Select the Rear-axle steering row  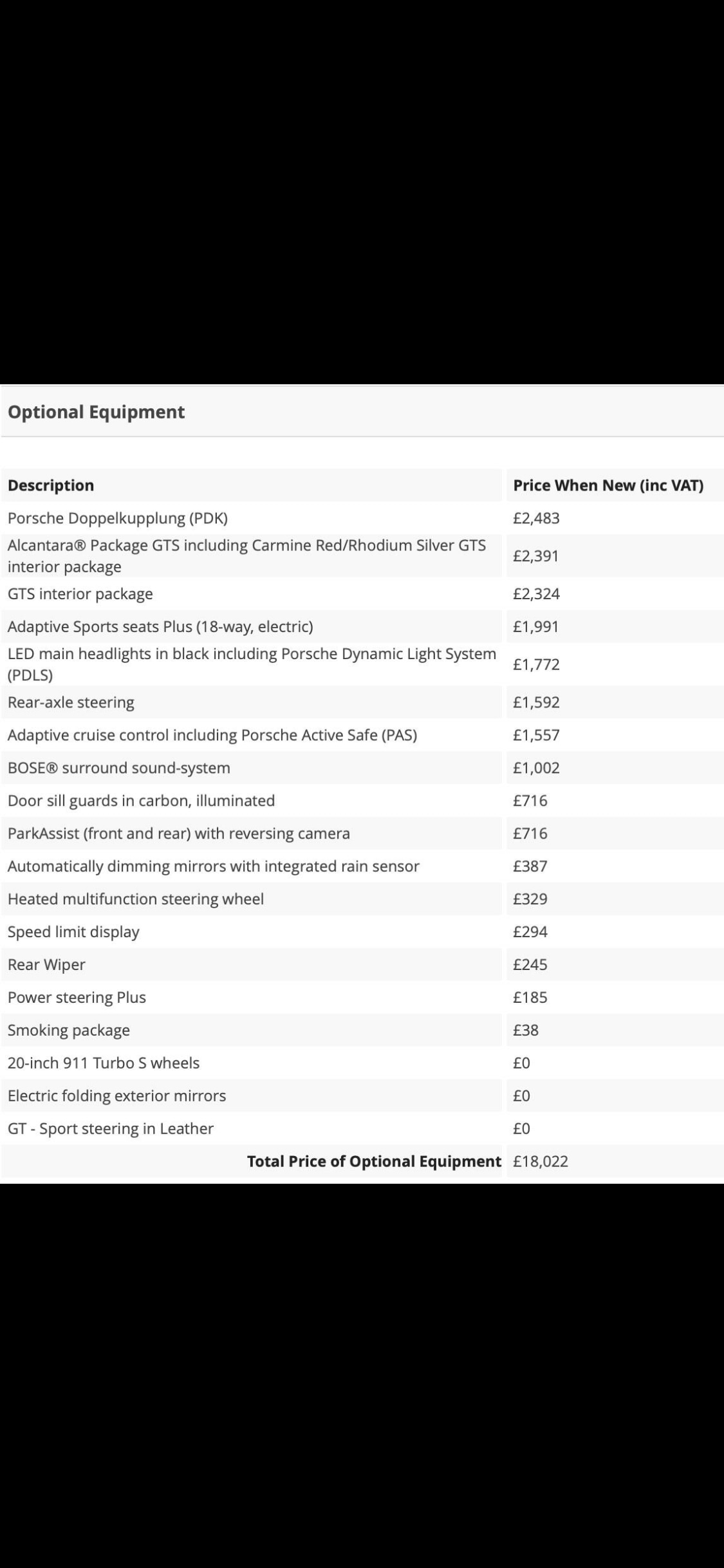click(71, 702)
